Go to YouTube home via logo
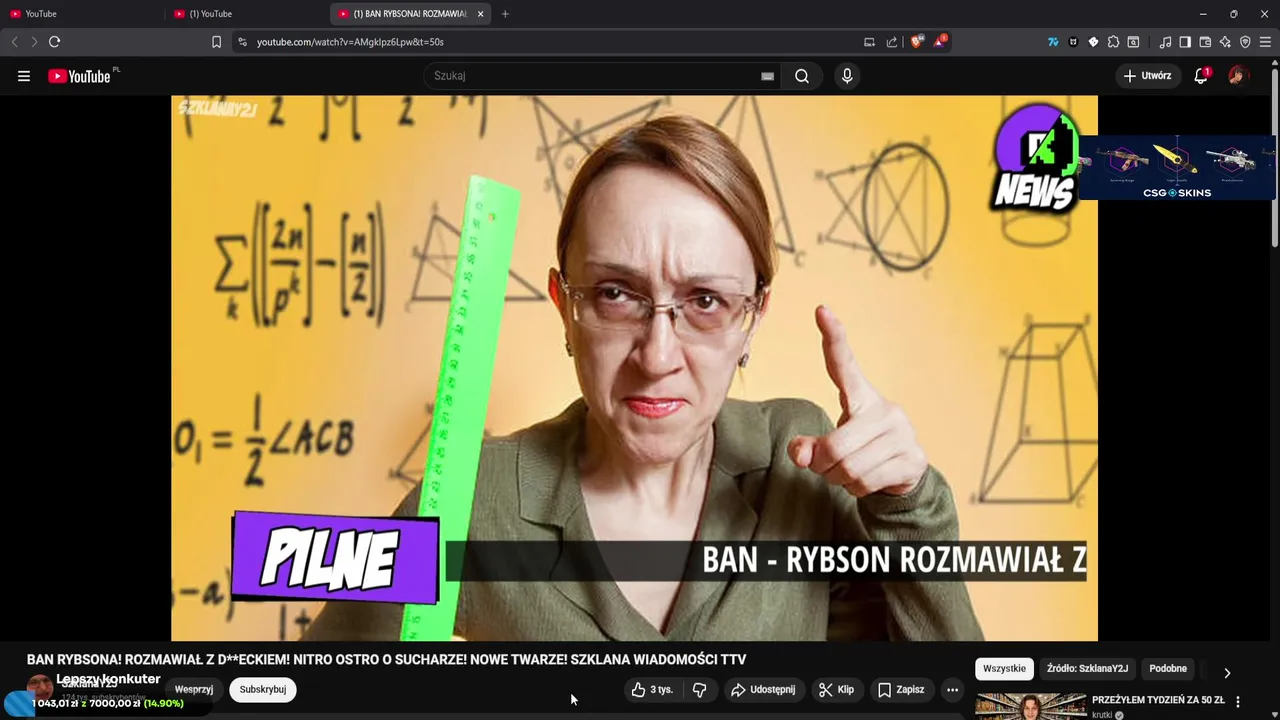 click(x=80, y=76)
